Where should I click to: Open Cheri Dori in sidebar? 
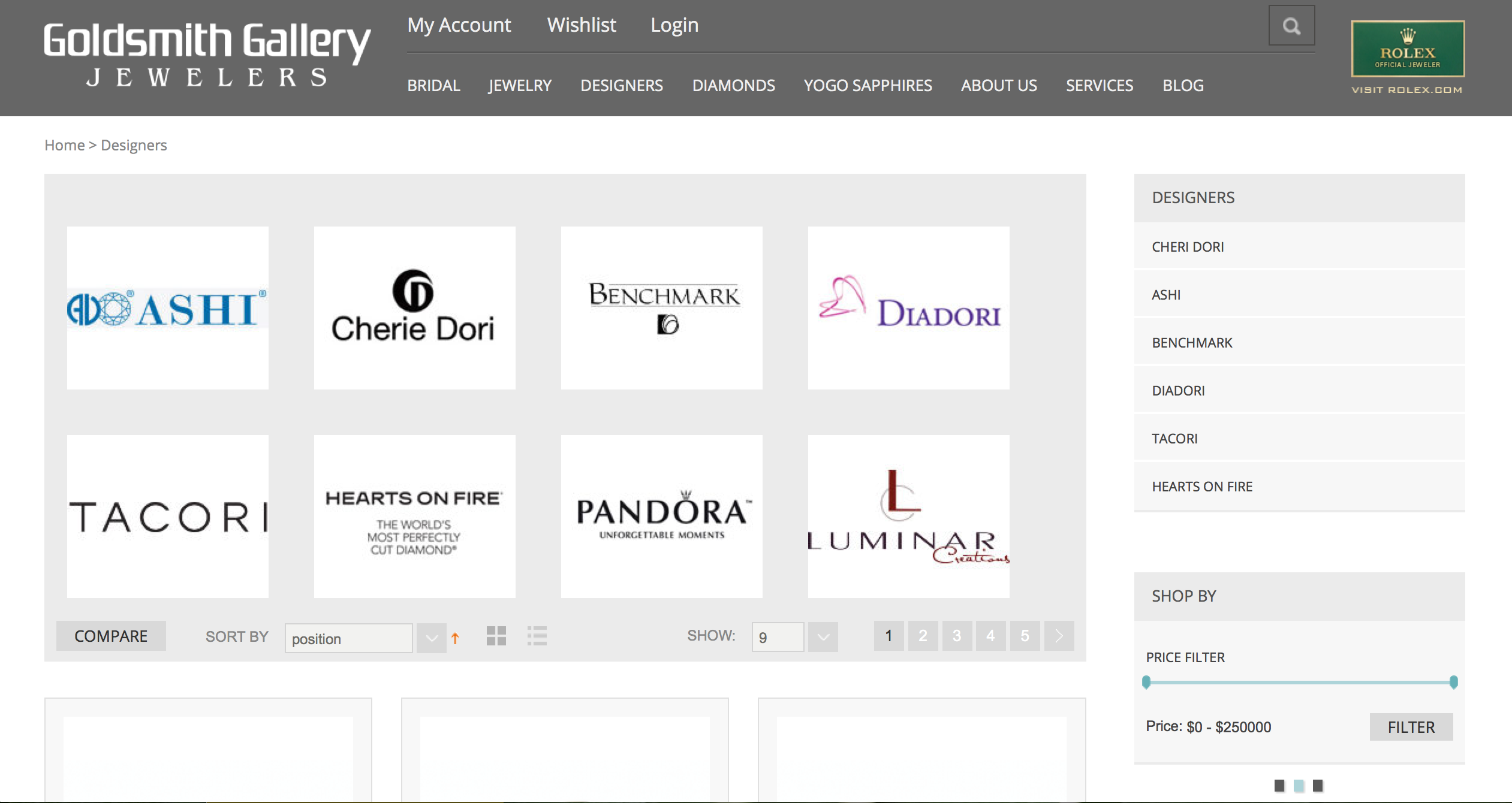coord(1299,247)
